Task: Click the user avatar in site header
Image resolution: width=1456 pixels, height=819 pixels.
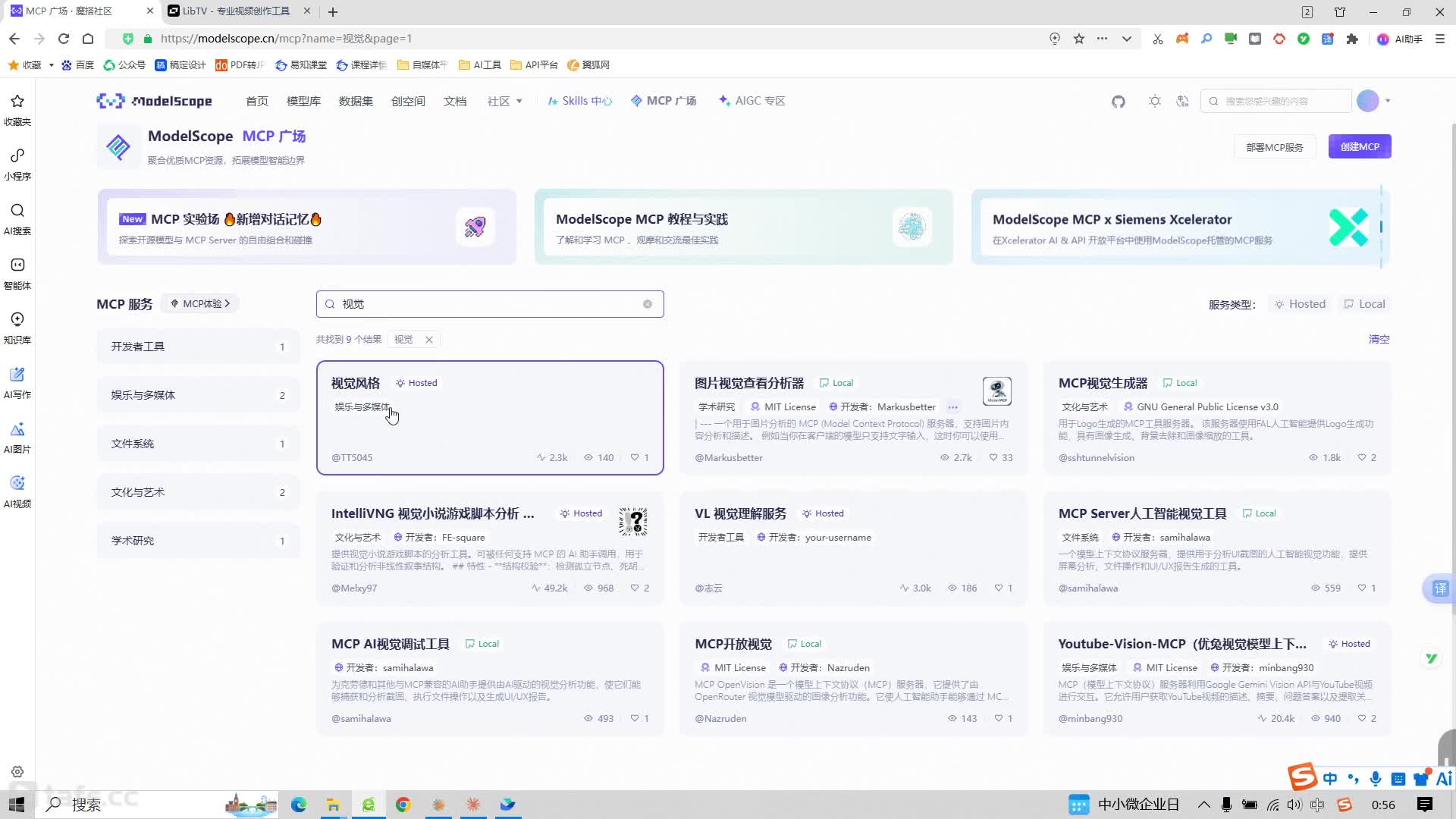Action: click(x=1368, y=101)
